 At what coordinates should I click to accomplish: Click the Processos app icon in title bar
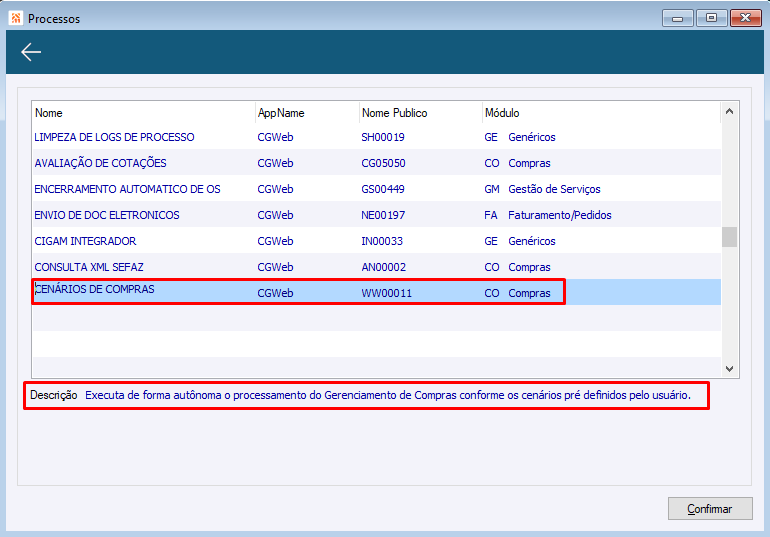16,18
